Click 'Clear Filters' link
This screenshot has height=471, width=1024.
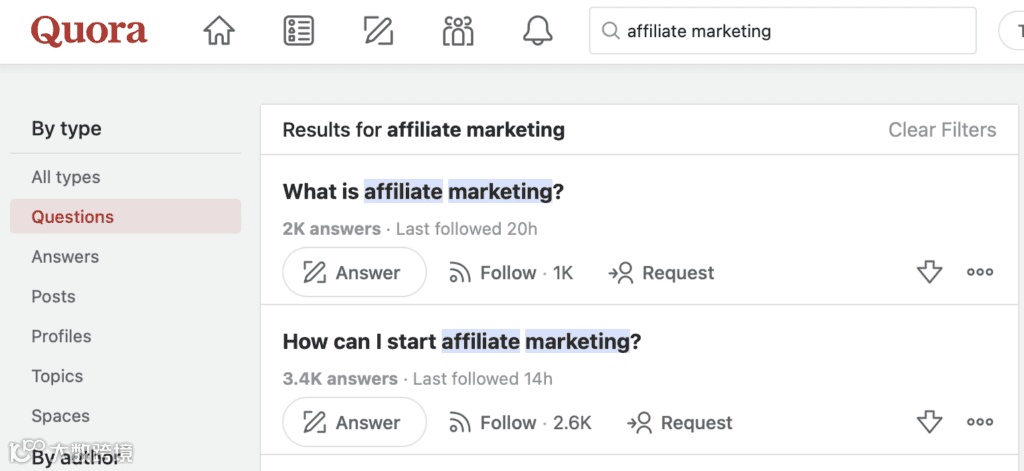coord(942,130)
